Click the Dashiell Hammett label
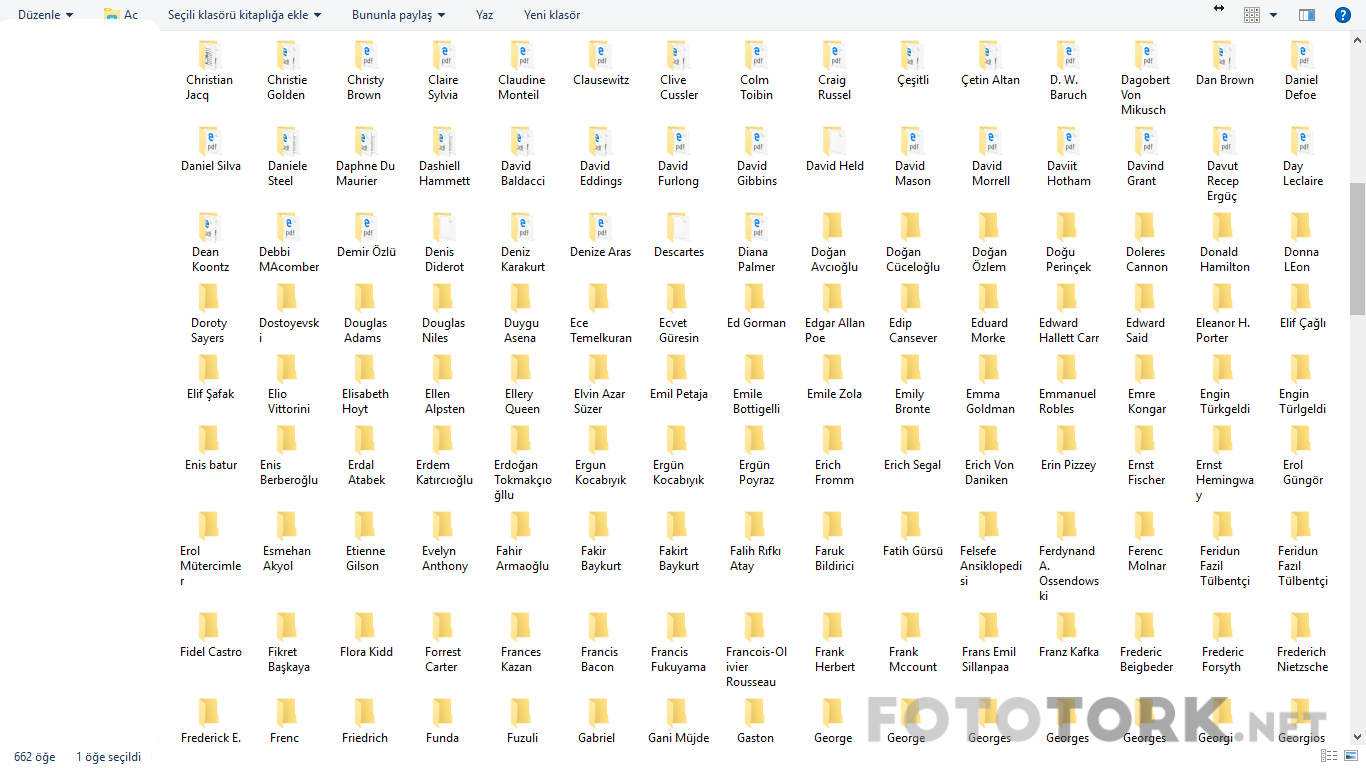The width and height of the screenshot is (1366, 768). click(x=443, y=174)
